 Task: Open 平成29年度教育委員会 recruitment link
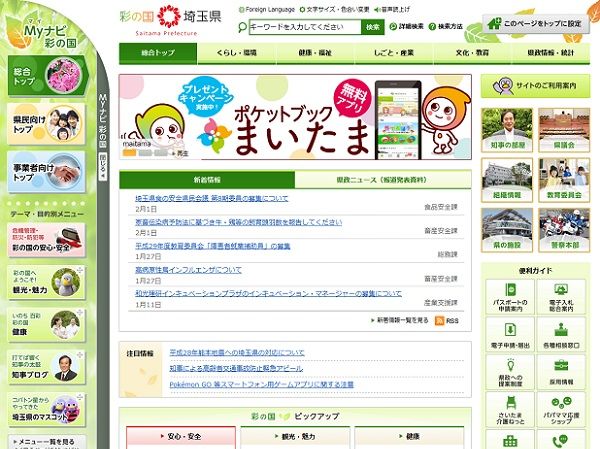click(213, 246)
